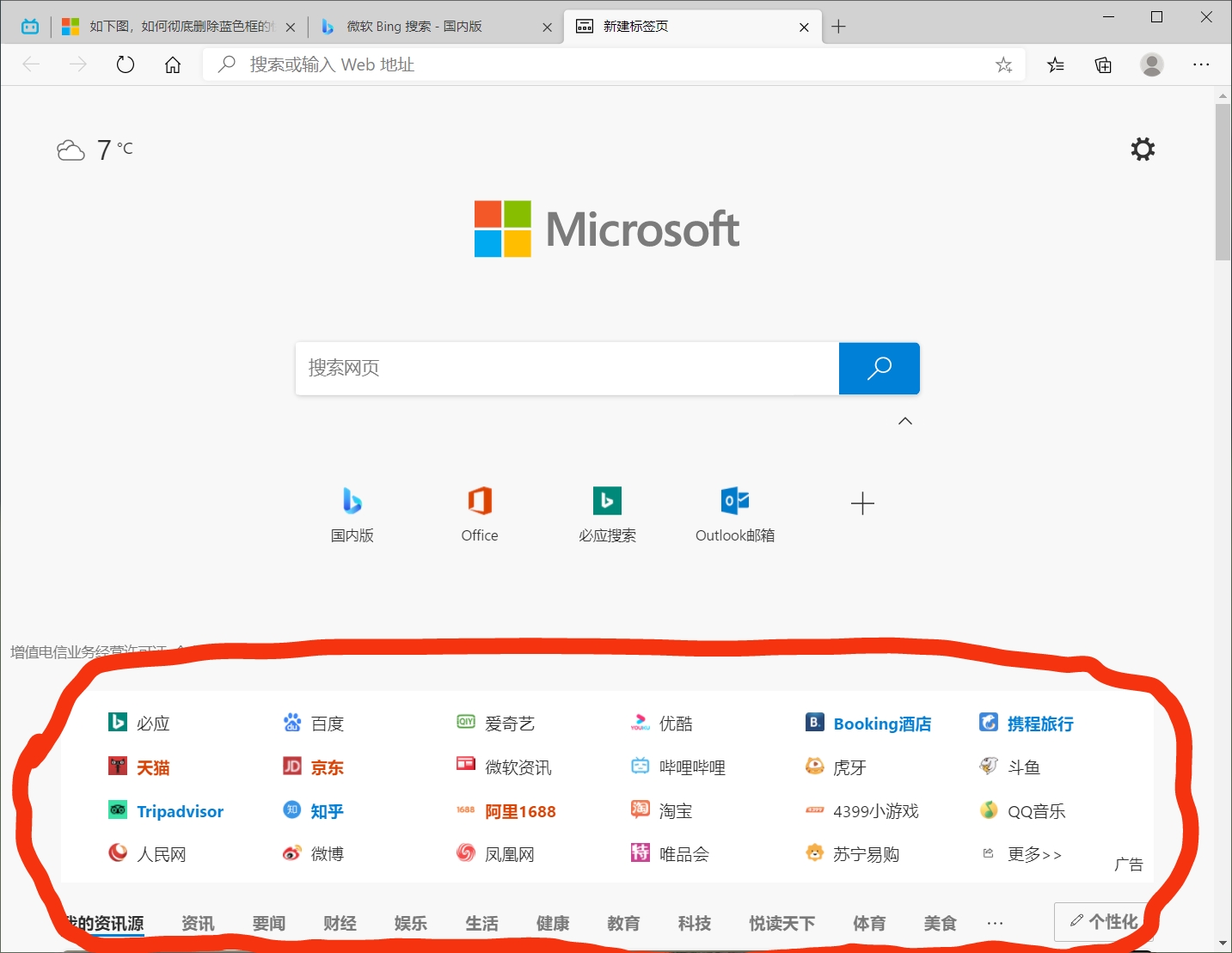
Task: Open the 虎牙 link
Action: (836, 767)
